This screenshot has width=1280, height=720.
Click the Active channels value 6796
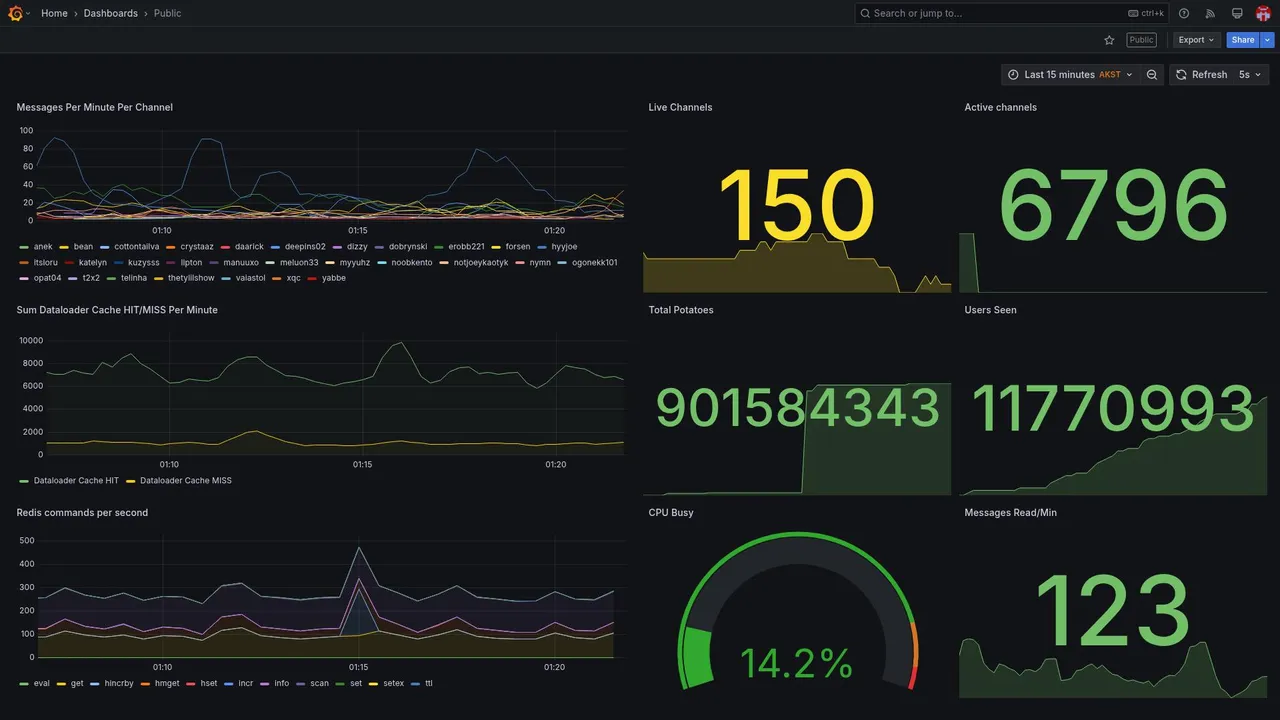coord(1113,205)
